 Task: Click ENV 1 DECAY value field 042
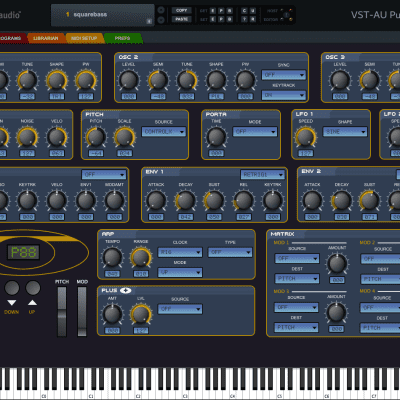point(185,217)
